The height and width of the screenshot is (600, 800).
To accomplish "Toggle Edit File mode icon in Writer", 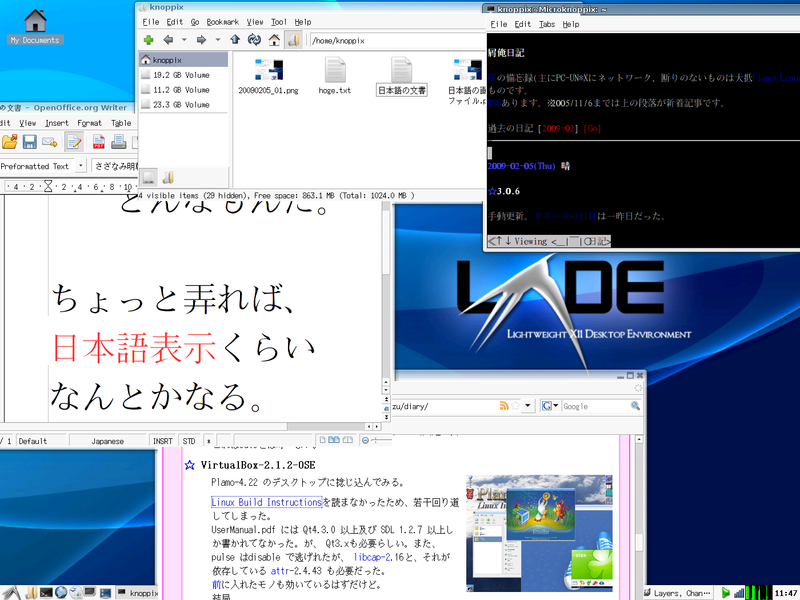I will 74,141.
